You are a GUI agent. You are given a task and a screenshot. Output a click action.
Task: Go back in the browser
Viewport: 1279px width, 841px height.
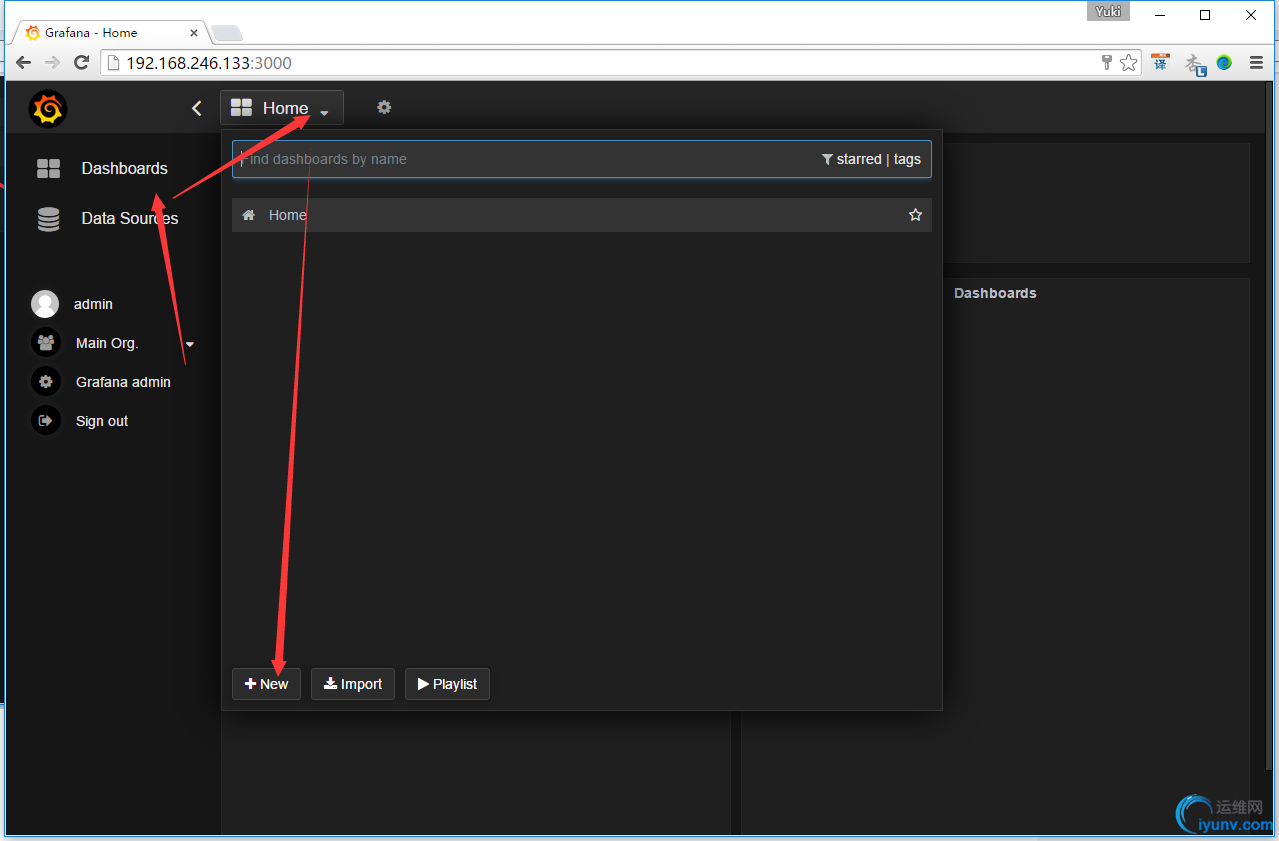click(x=23, y=63)
